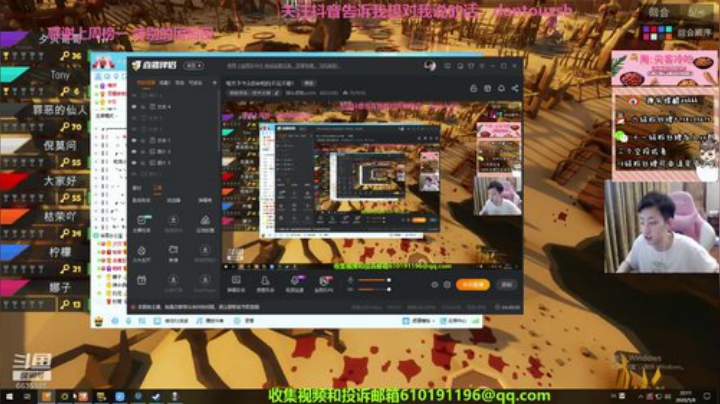This screenshot has height=404, width=720.
Task: Open Task View on the Windows taskbar
Action: click(x=27, y=396)
